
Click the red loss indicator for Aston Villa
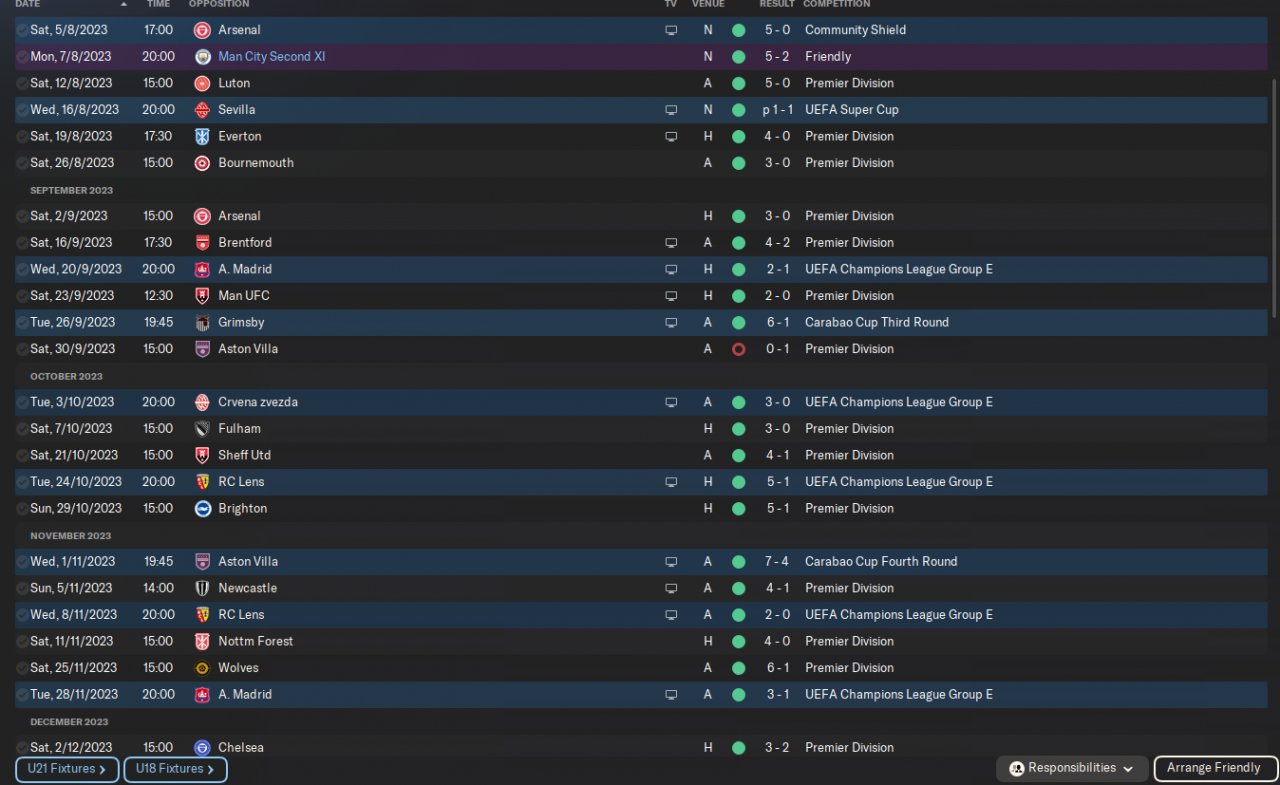(738, 349)
